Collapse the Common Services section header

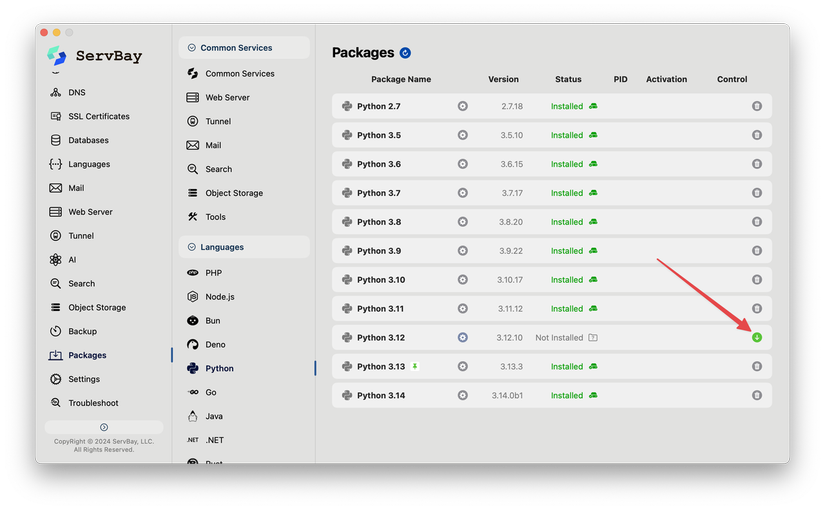tap(244, 48)
